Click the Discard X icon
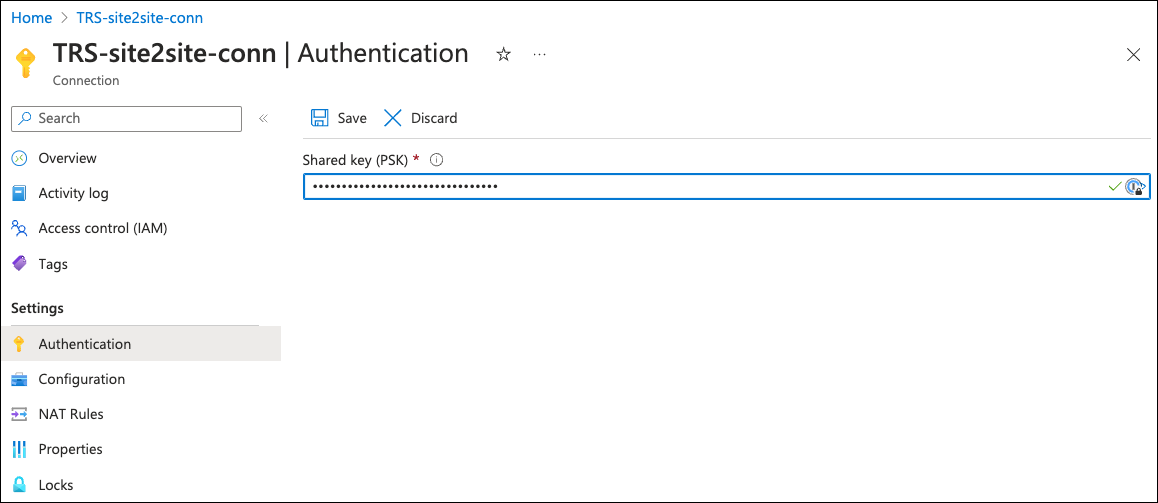Image resolution: width=1158 pixels, height=503 pixels. 393,118
